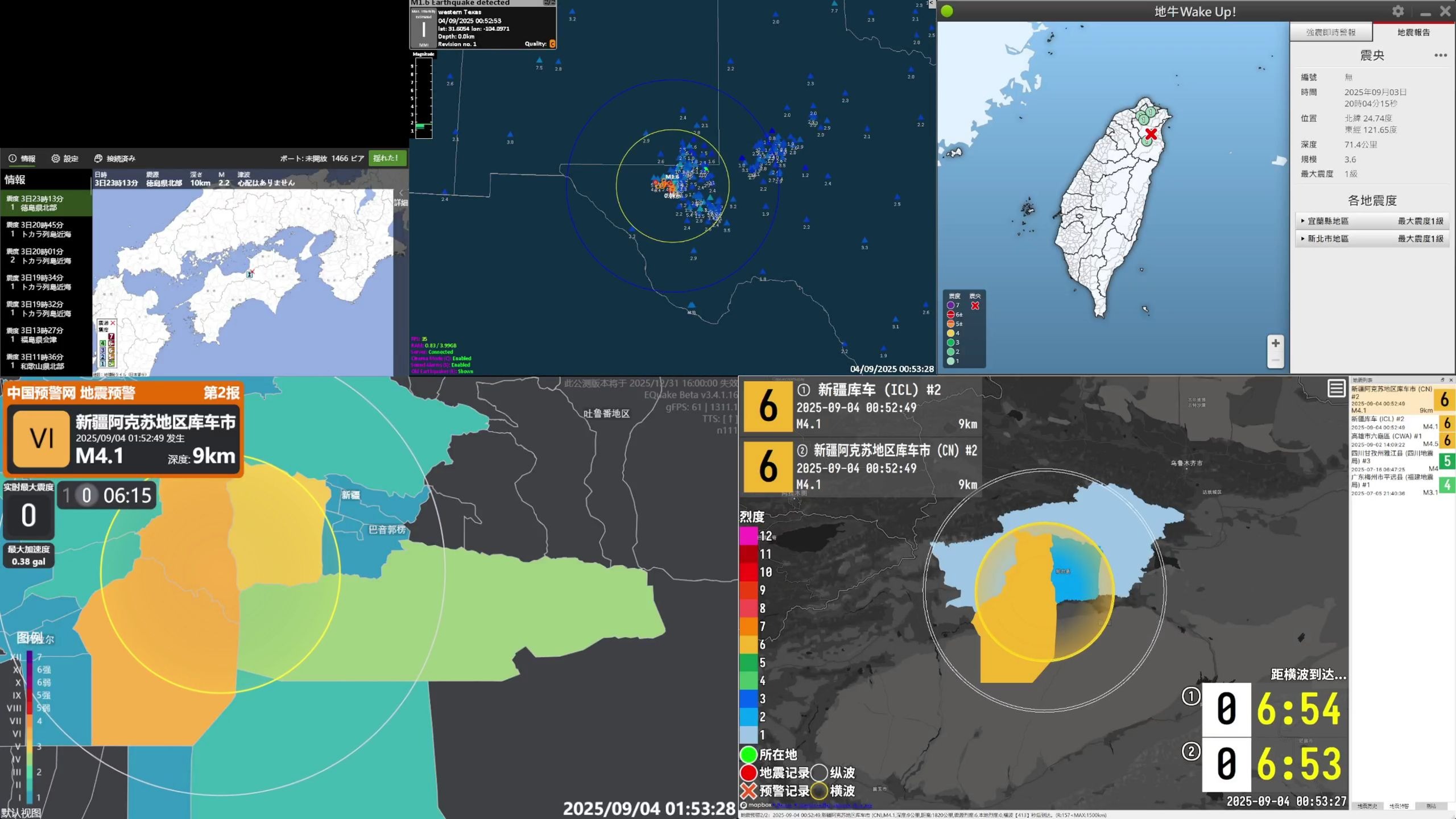Select the 3日20時45分 トカラ列島近海 entry

tap(45, 229)
